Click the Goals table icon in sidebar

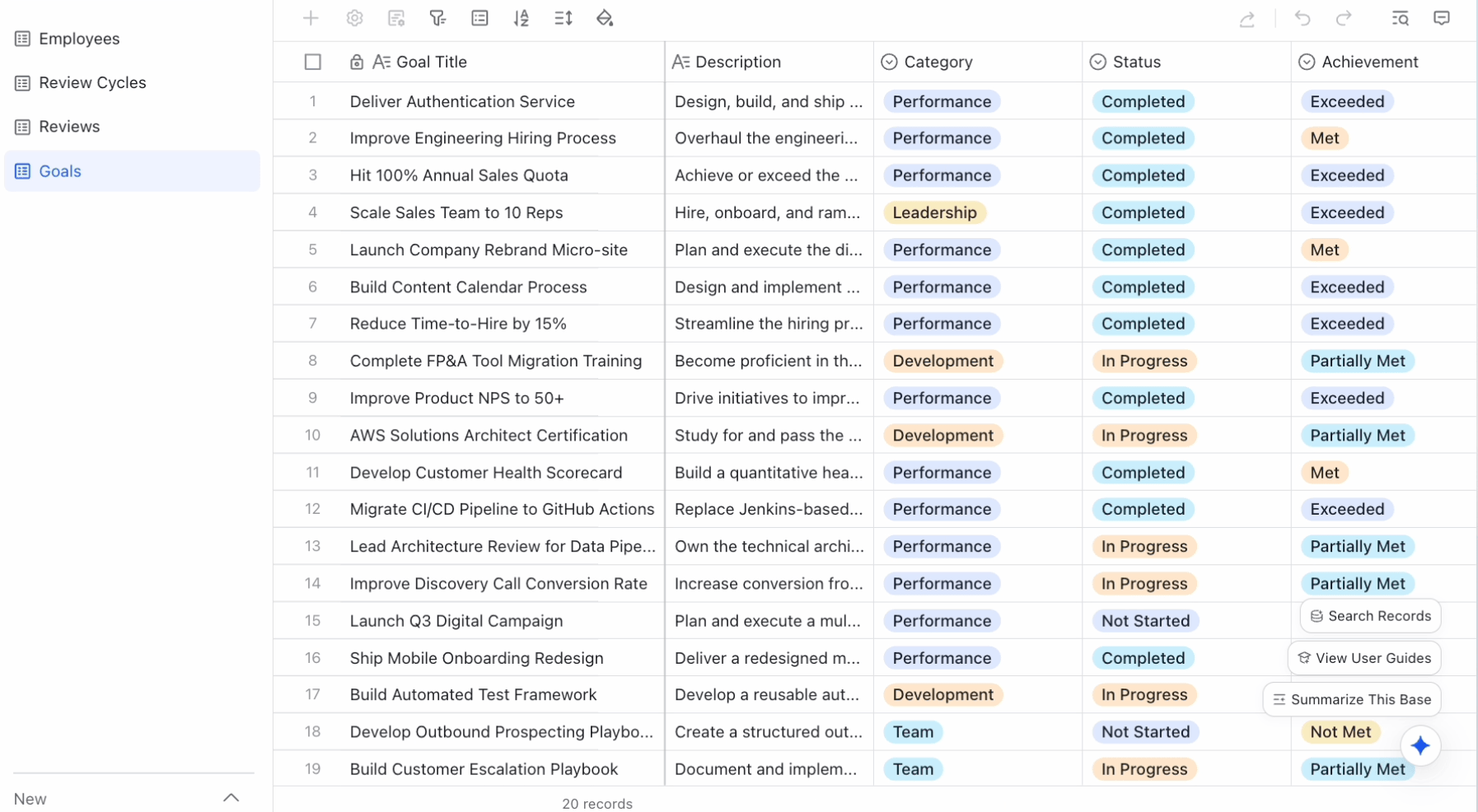23,171
